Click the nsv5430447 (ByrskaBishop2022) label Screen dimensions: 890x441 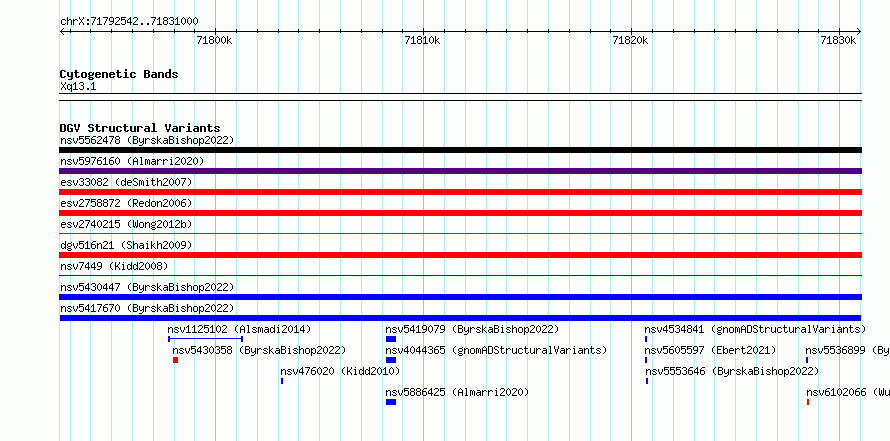point(147,287)
